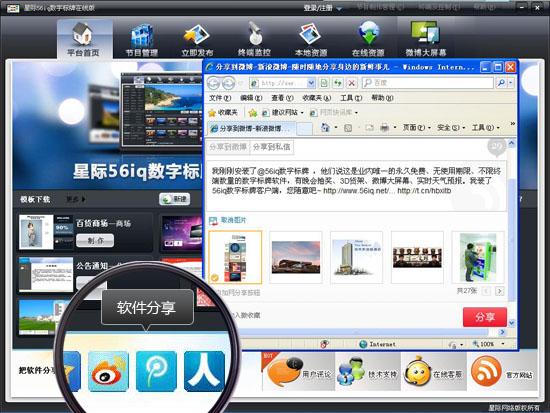Click the red 分享 share button
Viewport: 550px width, 413px height.
[x=485, y=317]
